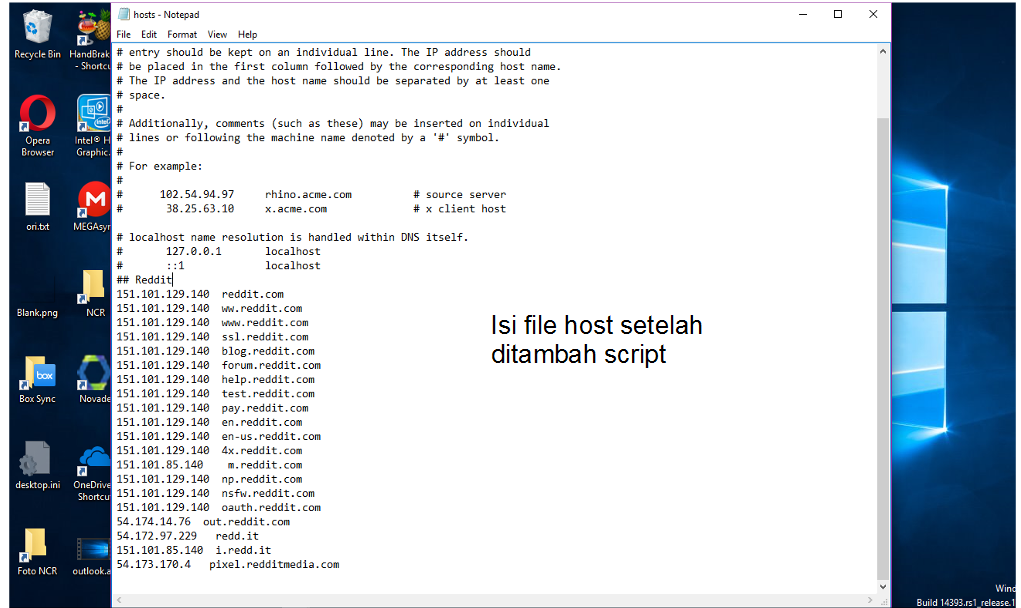Open the File menu

[x=123, y=34]
